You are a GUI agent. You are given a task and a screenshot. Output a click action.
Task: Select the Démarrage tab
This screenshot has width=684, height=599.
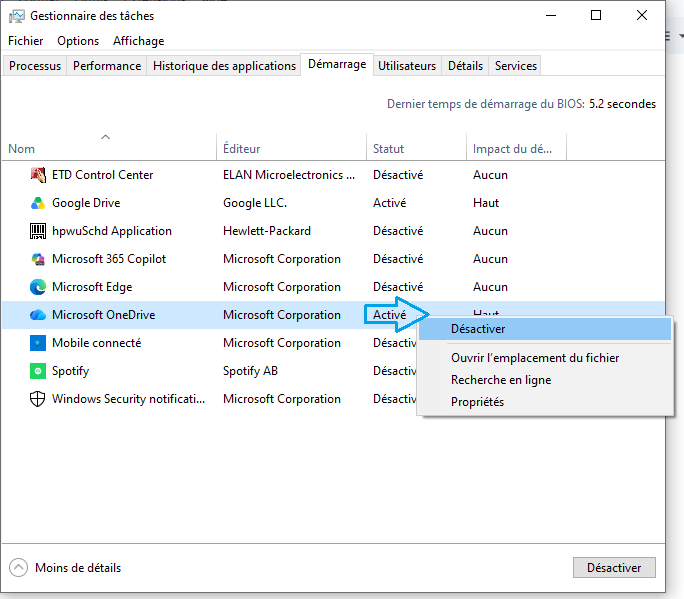point(337,64)
